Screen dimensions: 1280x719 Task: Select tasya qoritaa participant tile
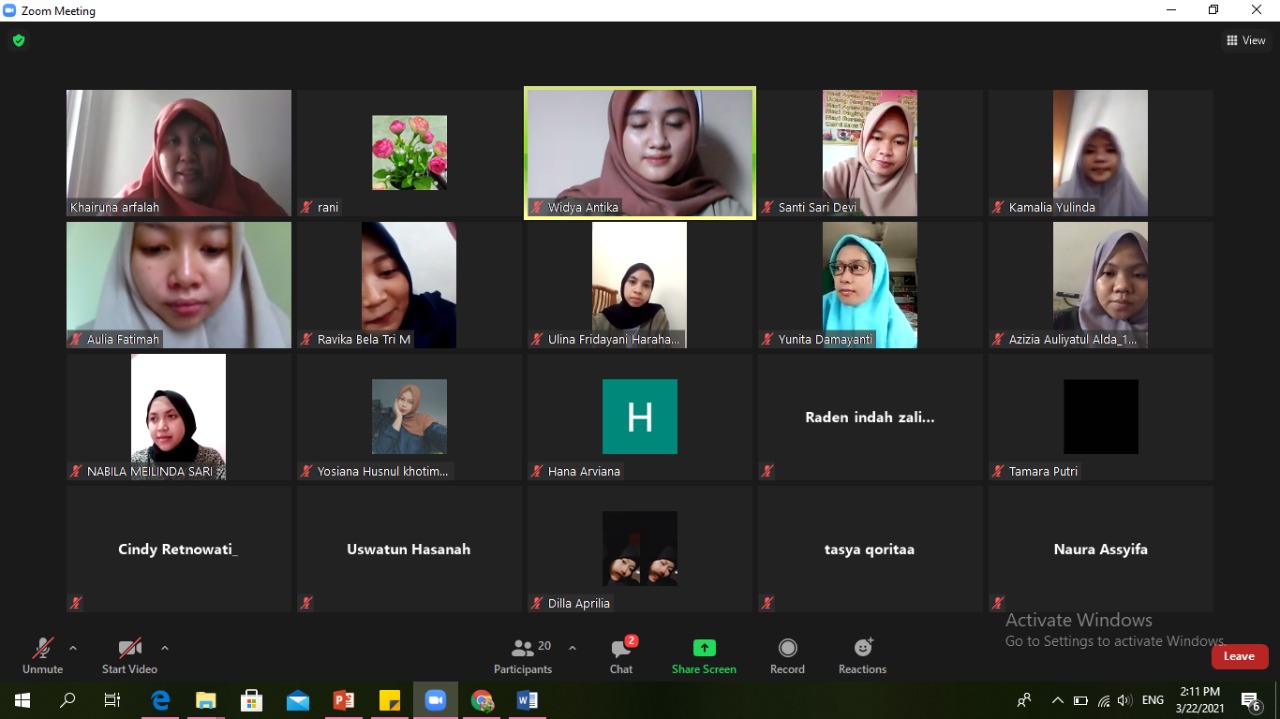[x=870, y=549]
